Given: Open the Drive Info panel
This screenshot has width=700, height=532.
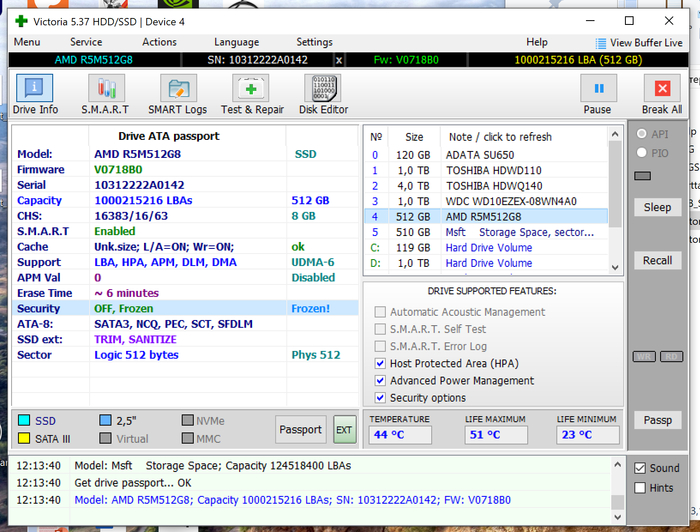Looking at the screenshot, I should pyautogui.click(x=35, y=95).
